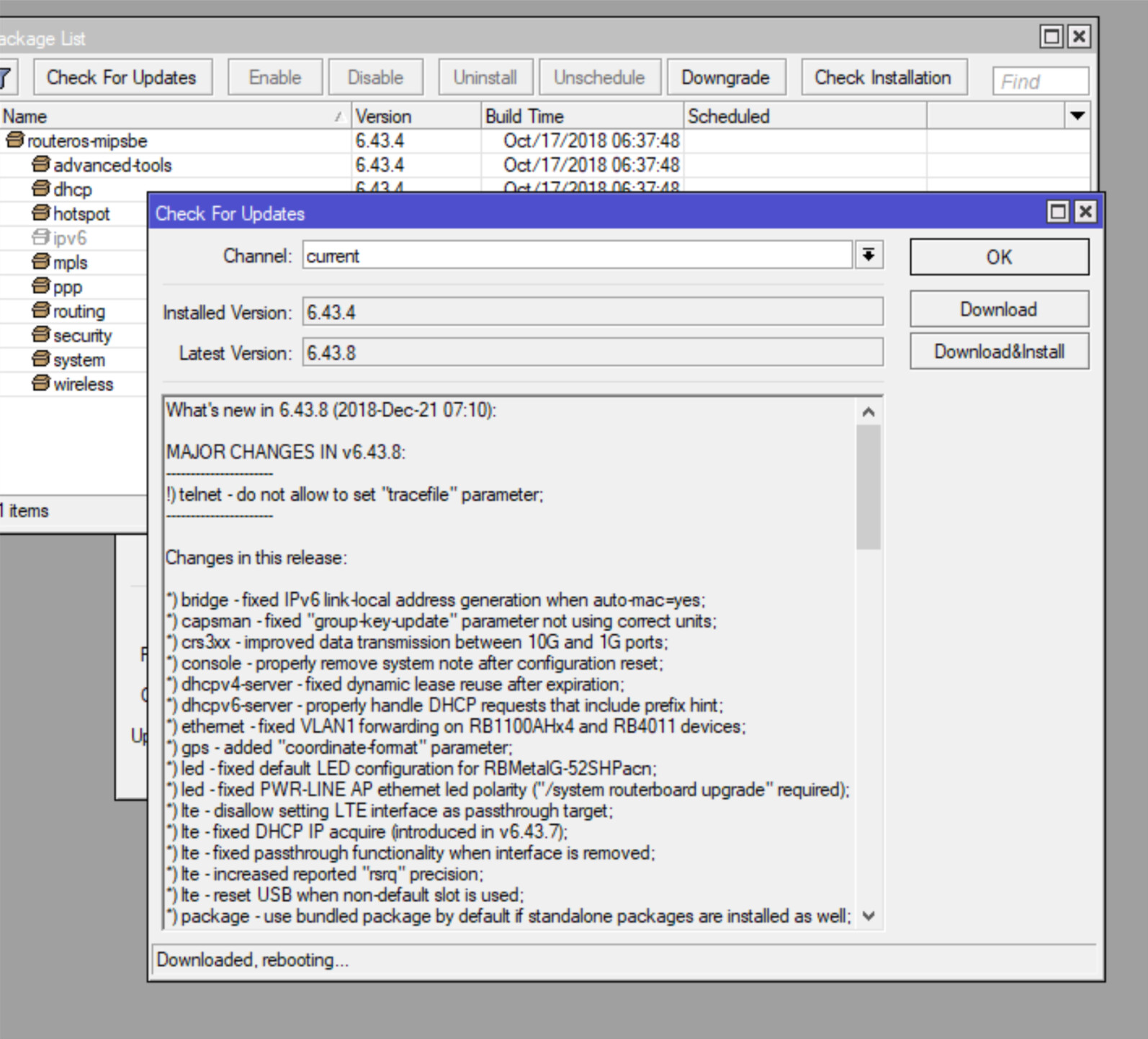
Task: Select the mpls package name
Action: click(x=71, y=262)
